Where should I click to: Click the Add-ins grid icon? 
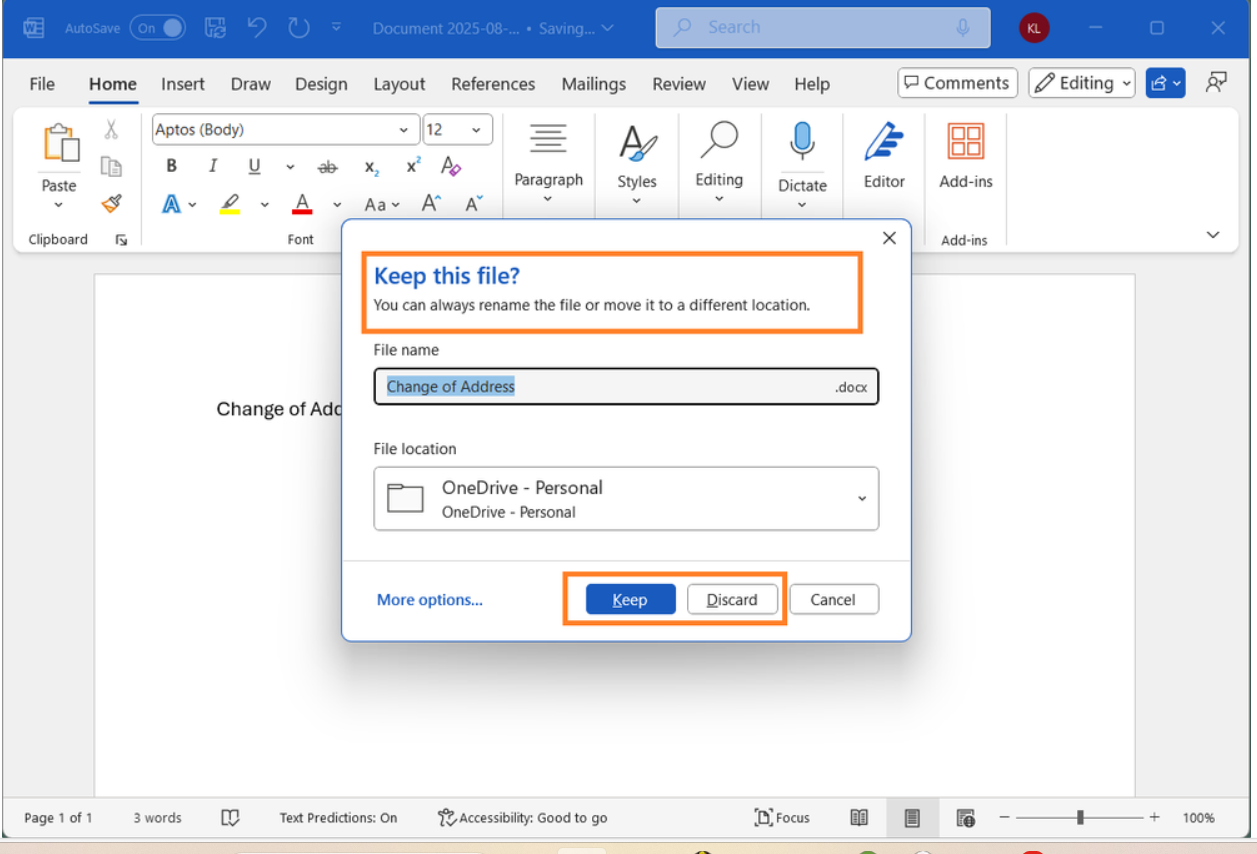pos(965,142)
